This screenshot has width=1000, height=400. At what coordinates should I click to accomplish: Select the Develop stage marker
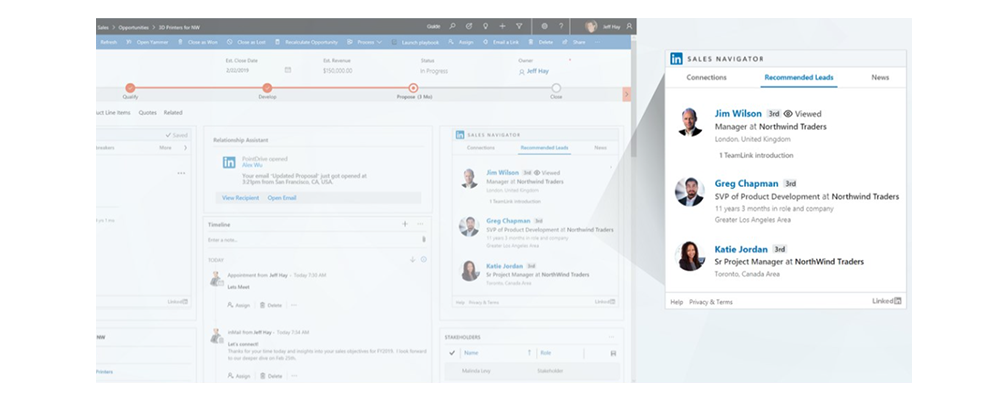coord(267,88)
